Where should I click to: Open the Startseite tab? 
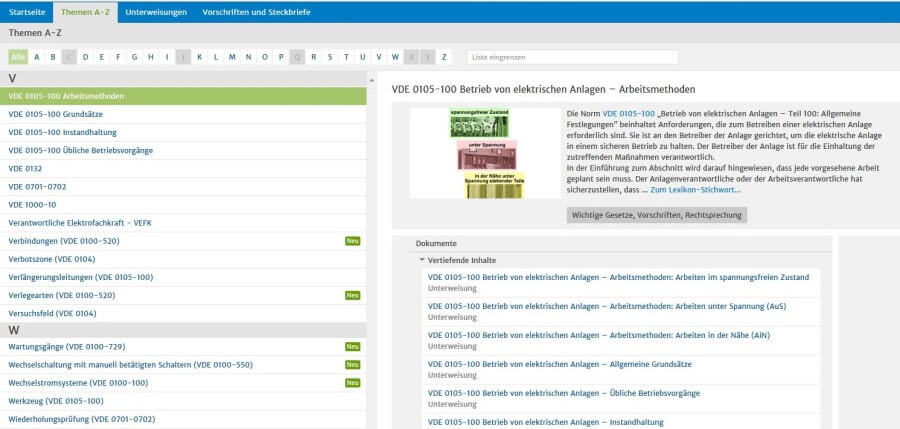27,12
